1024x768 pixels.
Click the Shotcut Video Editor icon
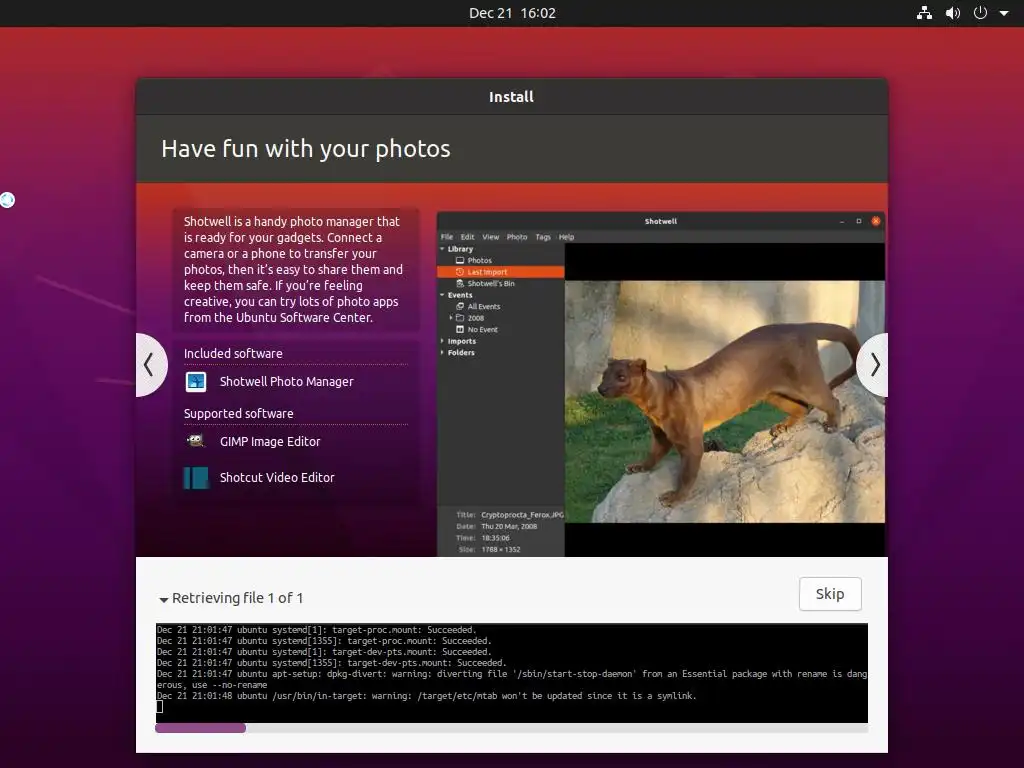(196, 477)
